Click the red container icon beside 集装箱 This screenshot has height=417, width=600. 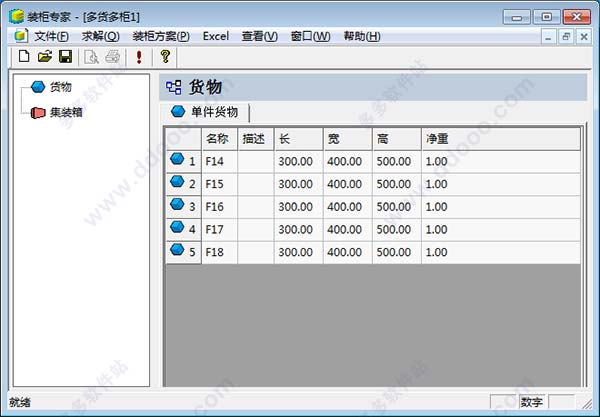(38, 112)
